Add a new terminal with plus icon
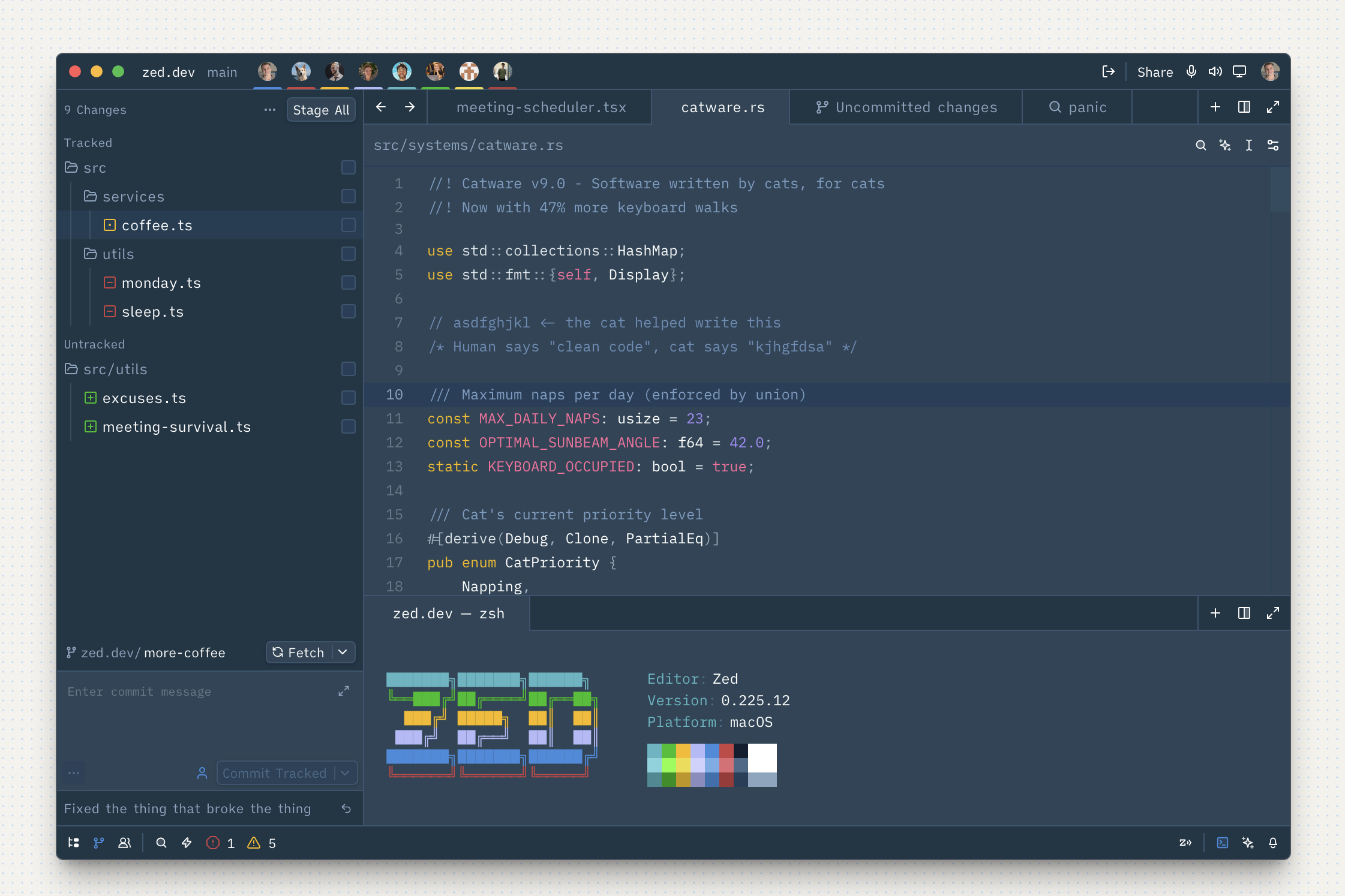Image resolution: width=1345 pixels, height=896 pixels. pyautogui.click(x=1215, y=613)
